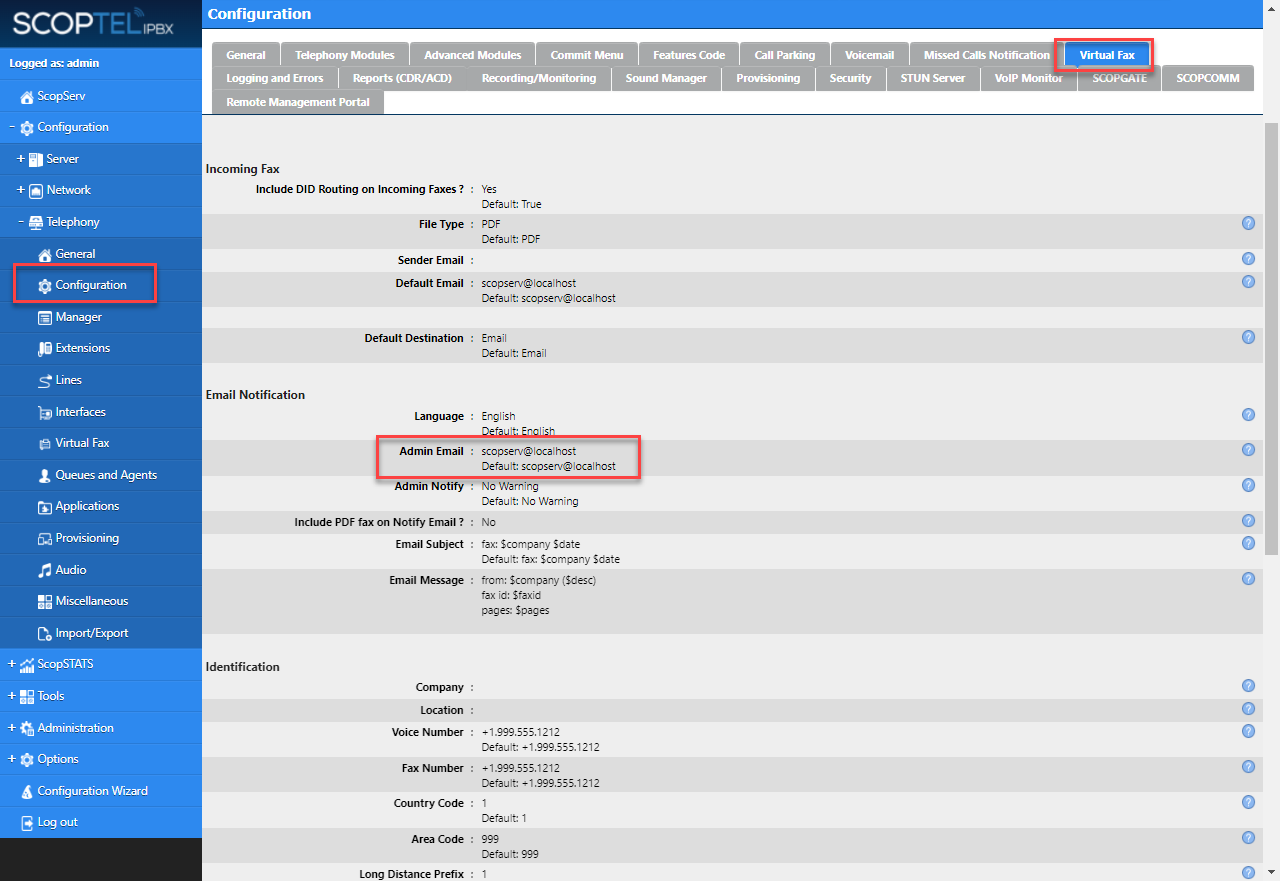Open the Advanced Modules tab
Viewport: 1280px width, 881px height.
[473, 55]
